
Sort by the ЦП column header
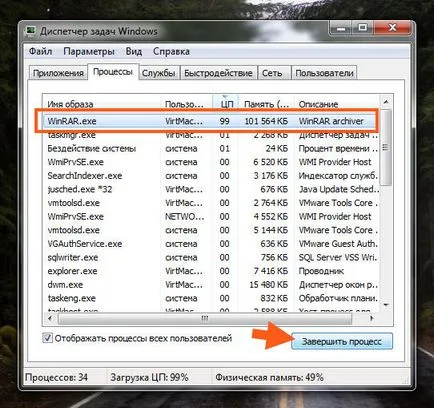[x=225, y=104]
